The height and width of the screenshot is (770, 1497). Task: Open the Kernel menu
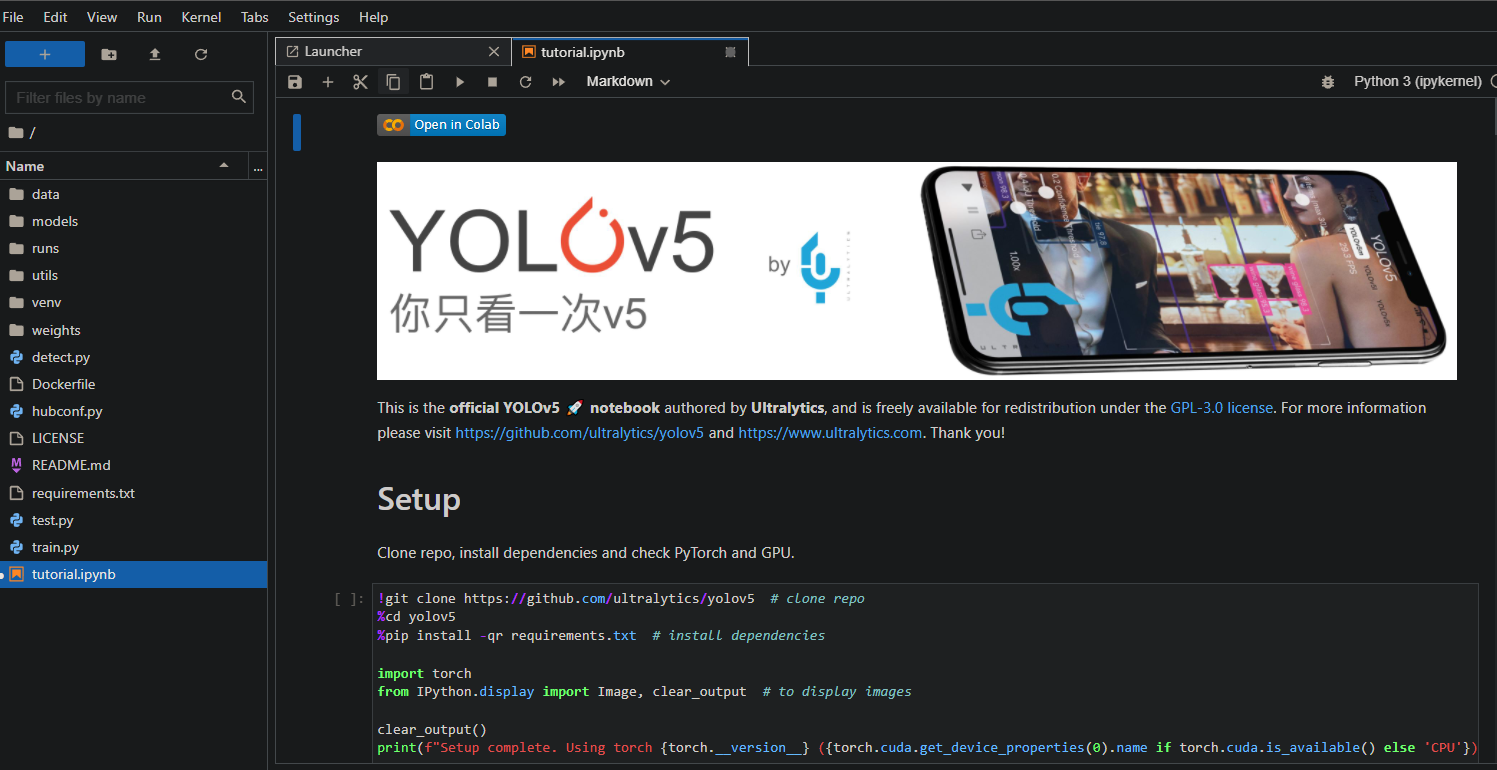point(202,17)
